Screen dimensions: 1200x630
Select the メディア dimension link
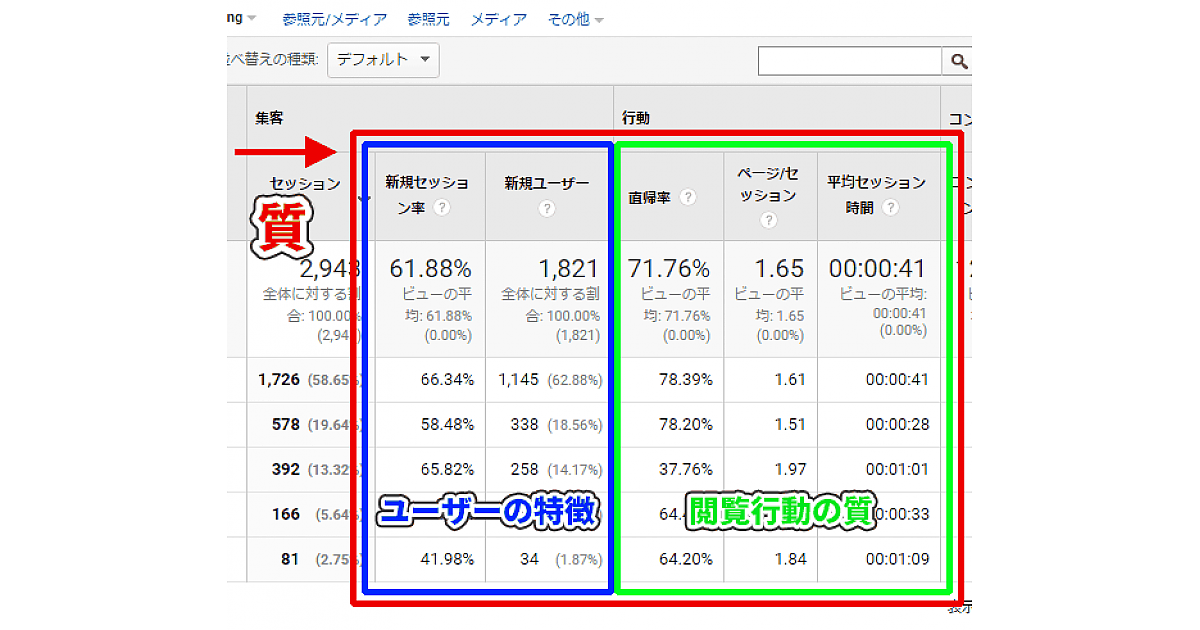[x=499, y=19]
